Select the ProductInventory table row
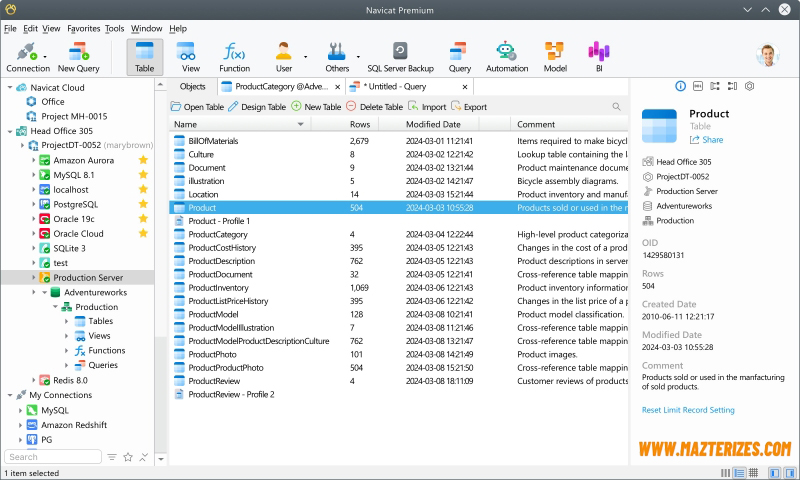 (398, 288)
